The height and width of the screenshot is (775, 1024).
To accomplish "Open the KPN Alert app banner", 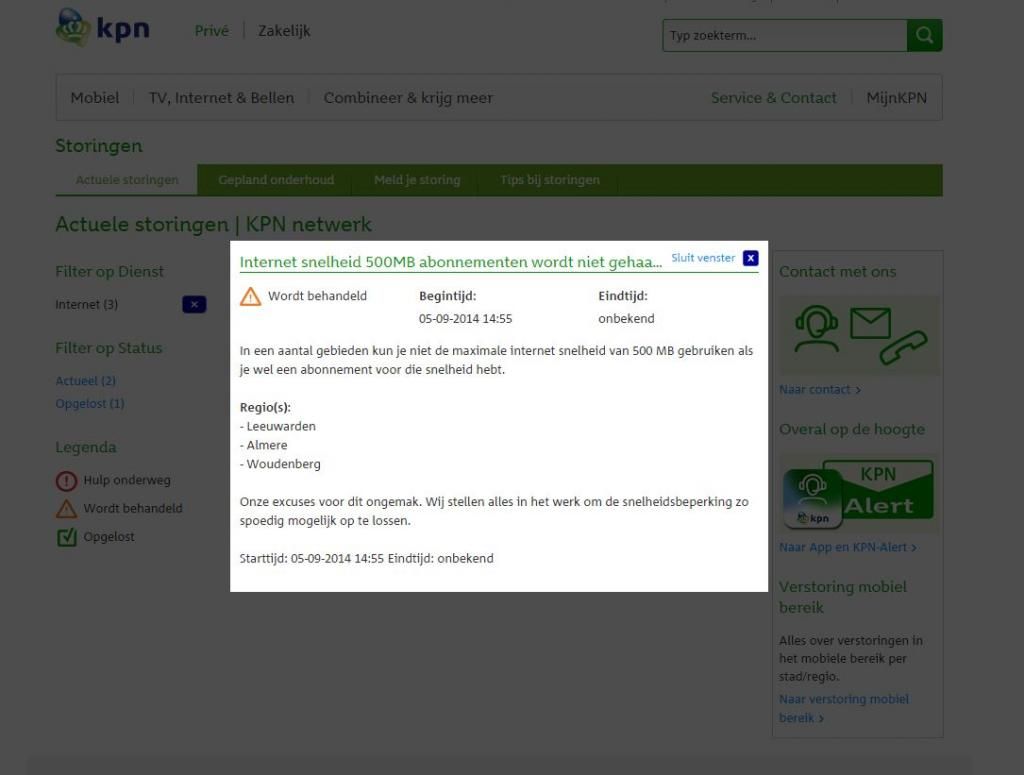I will click(x=858, y=494).
